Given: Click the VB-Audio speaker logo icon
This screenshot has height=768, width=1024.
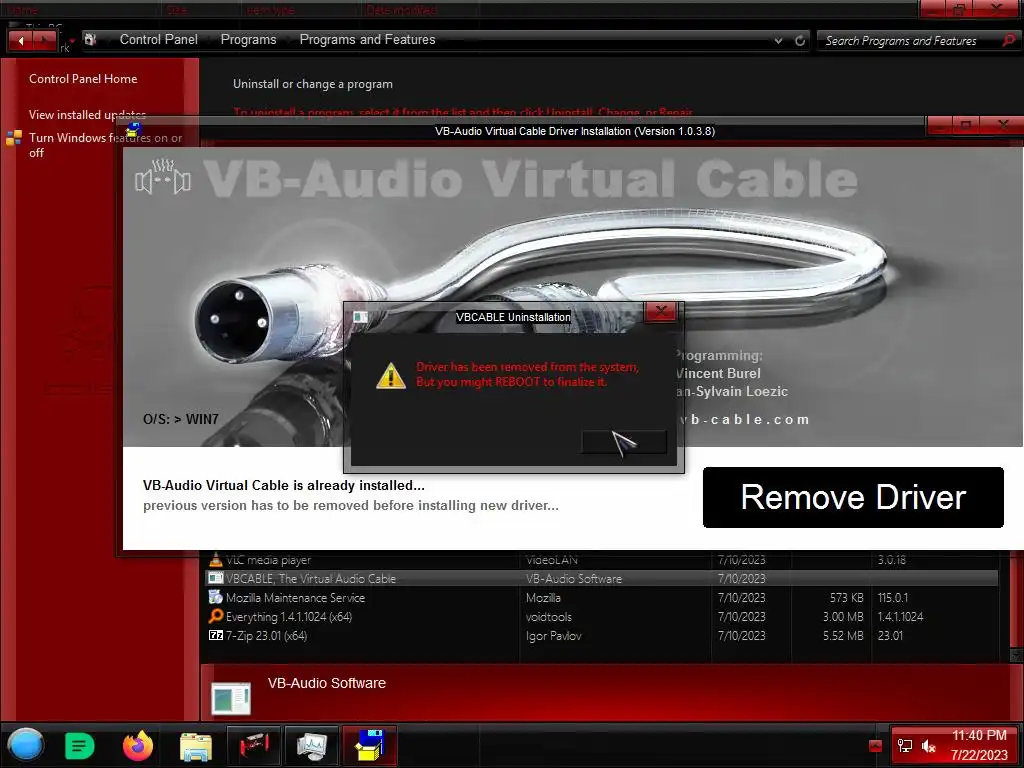Looking at the screenshot, I should pos(163,177).
